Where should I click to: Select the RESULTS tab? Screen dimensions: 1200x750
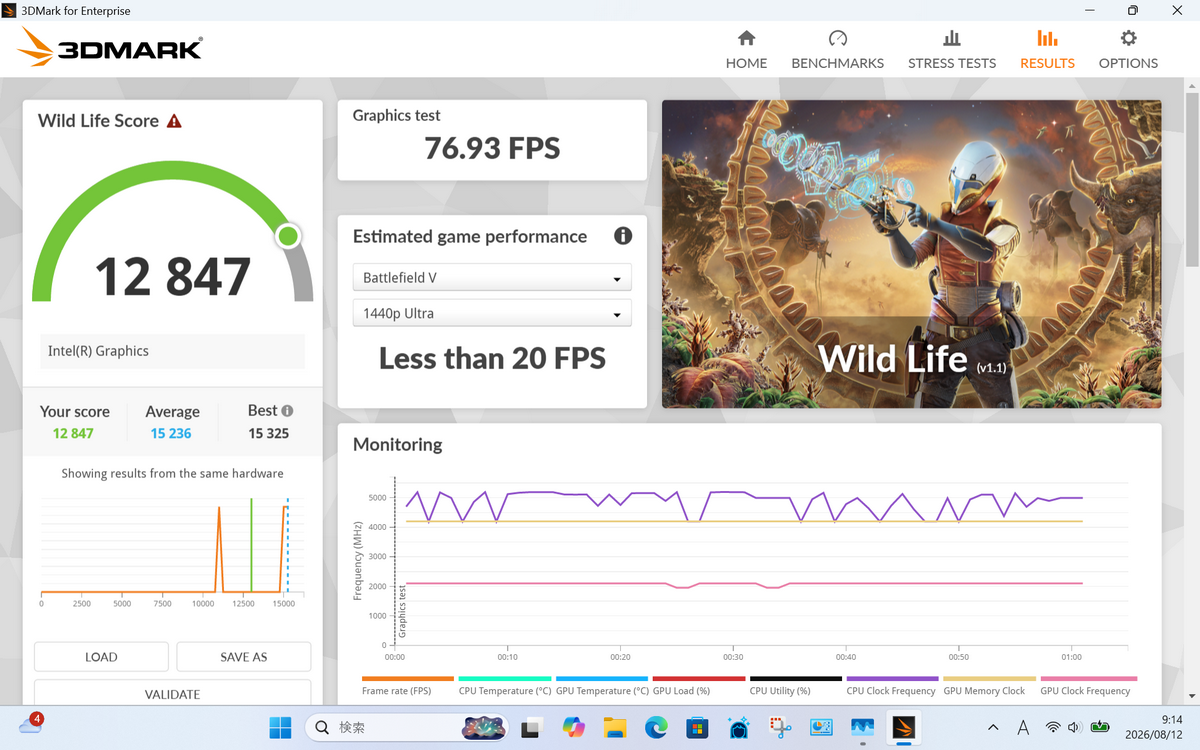click(1047, 50)
